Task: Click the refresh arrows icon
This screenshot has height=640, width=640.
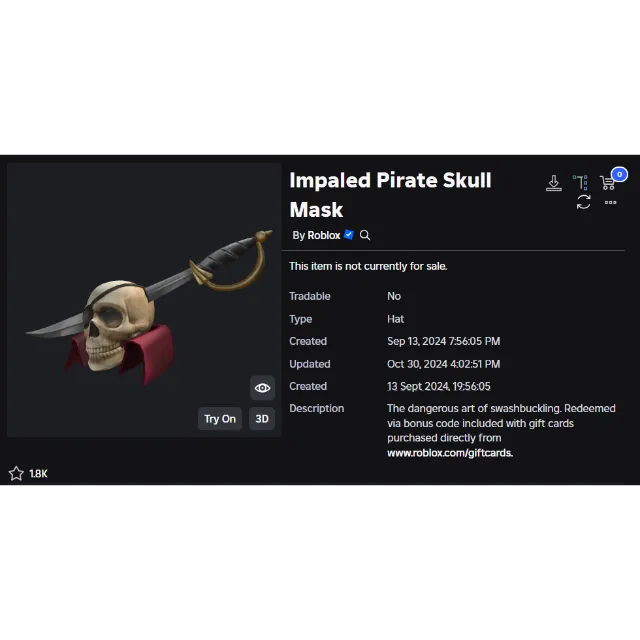Action: tap(583, 202)
